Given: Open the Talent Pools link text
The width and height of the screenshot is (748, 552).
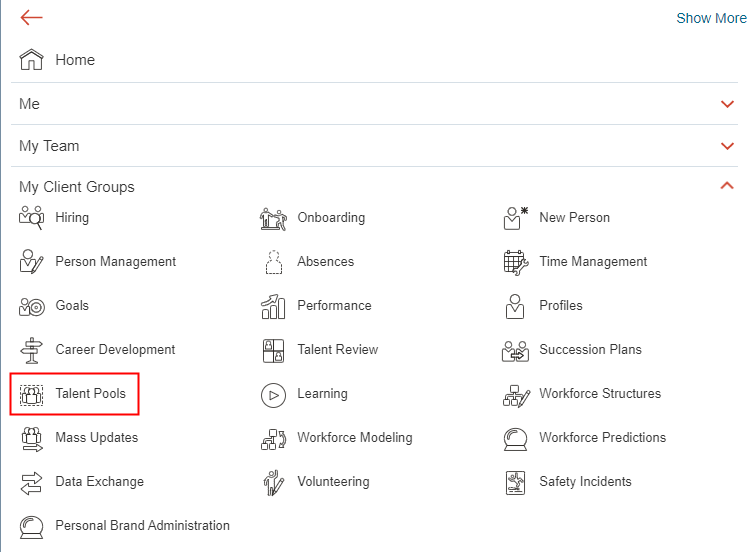Looking at the screenshot, I should click(x=91, y=394).
